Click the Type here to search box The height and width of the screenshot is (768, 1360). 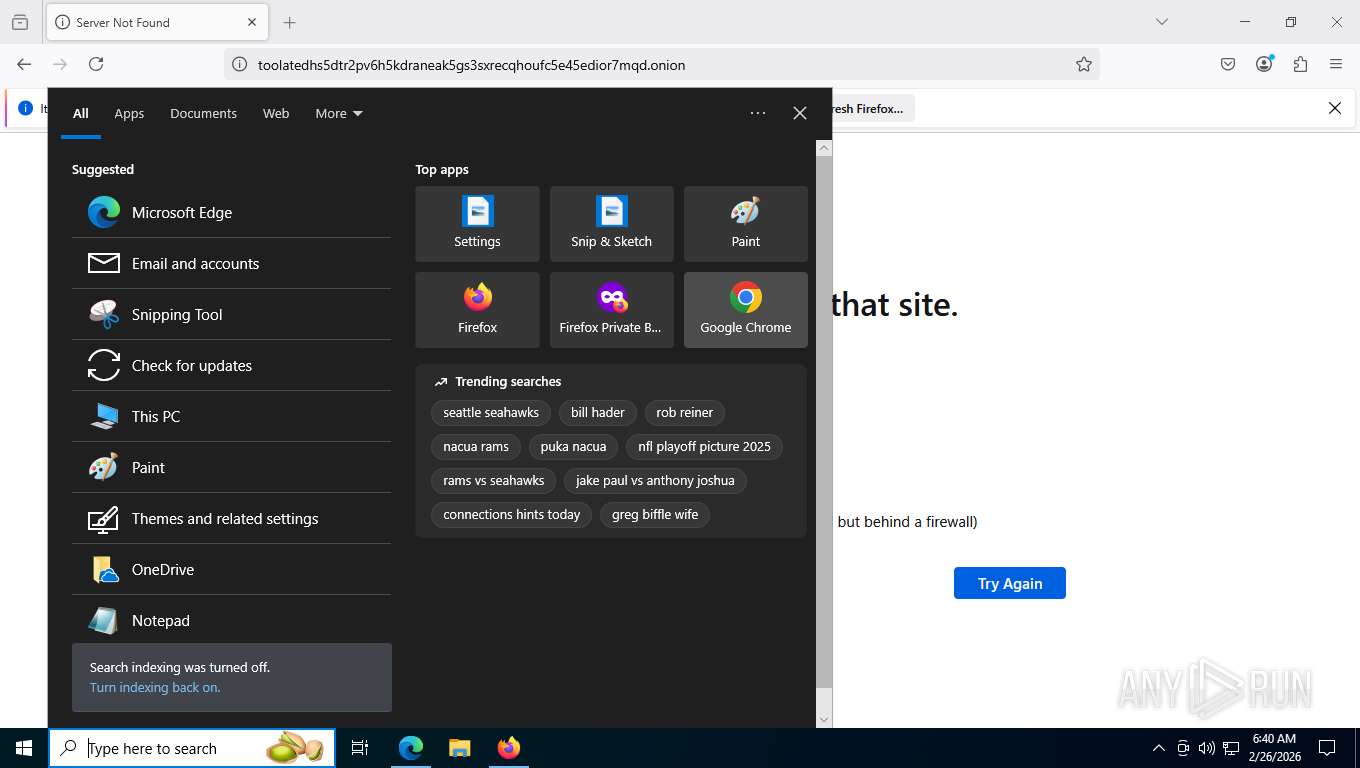point(192,748)
